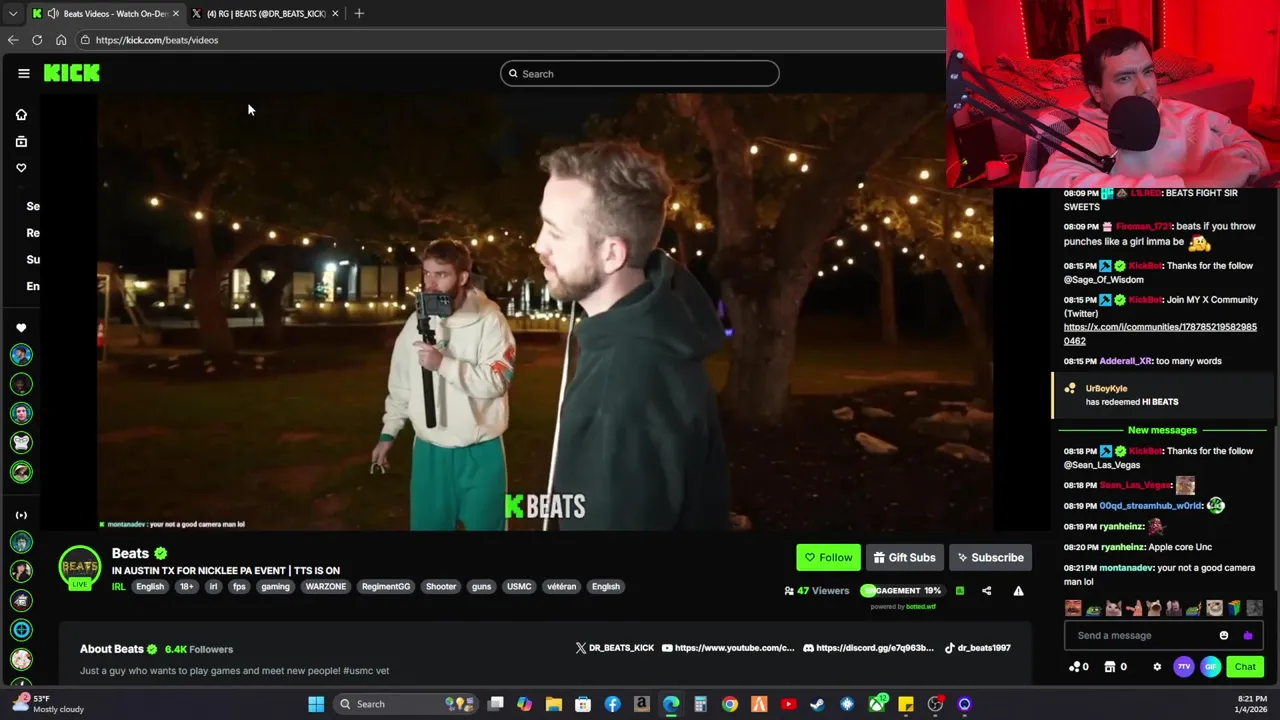The height and width of the screenshot is (720, 1280).
Task: Click username montanadev in chat
Action: click(x=1126, y=568)
